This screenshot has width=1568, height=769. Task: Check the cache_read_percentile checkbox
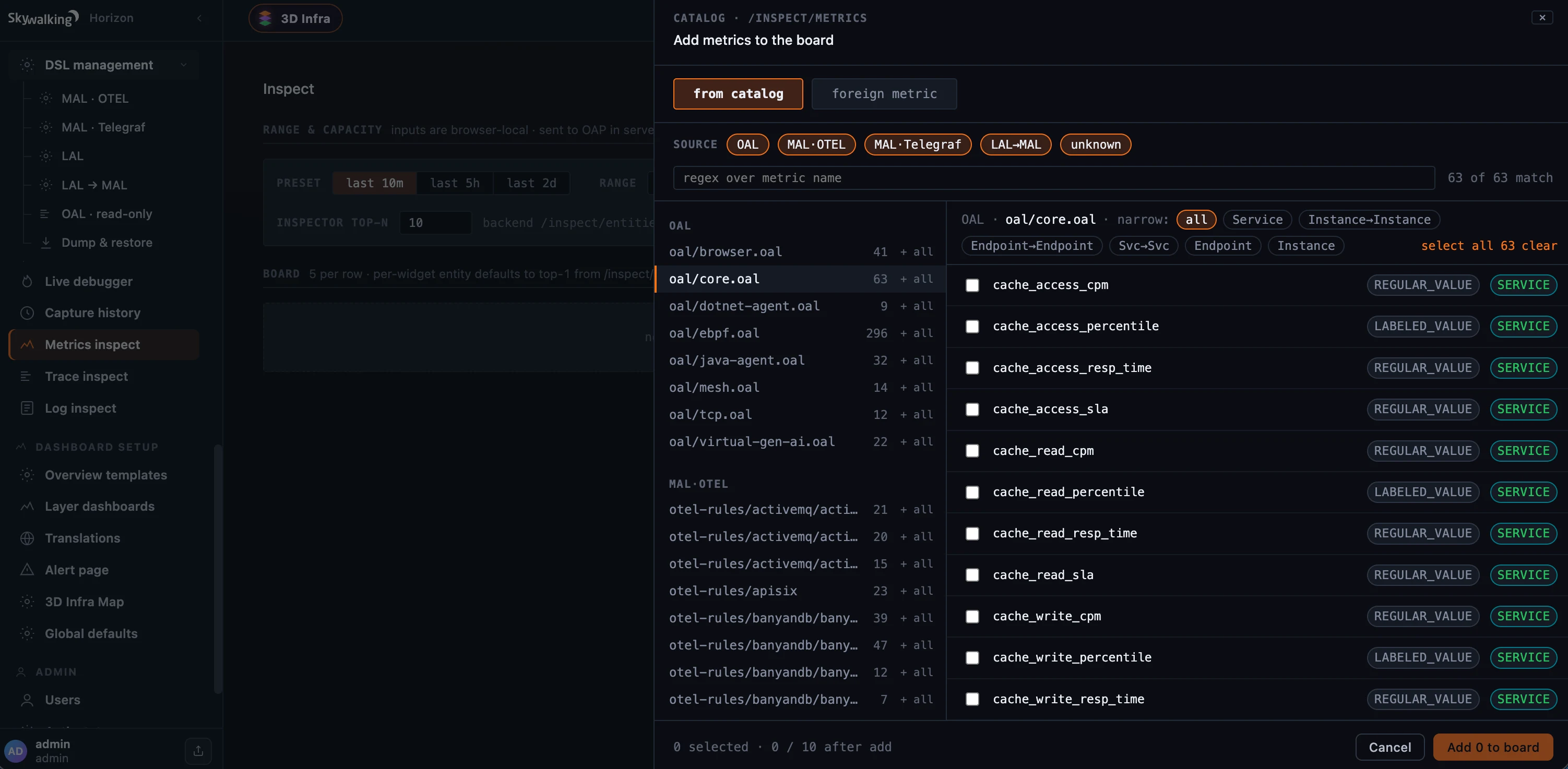pos(972,491)
